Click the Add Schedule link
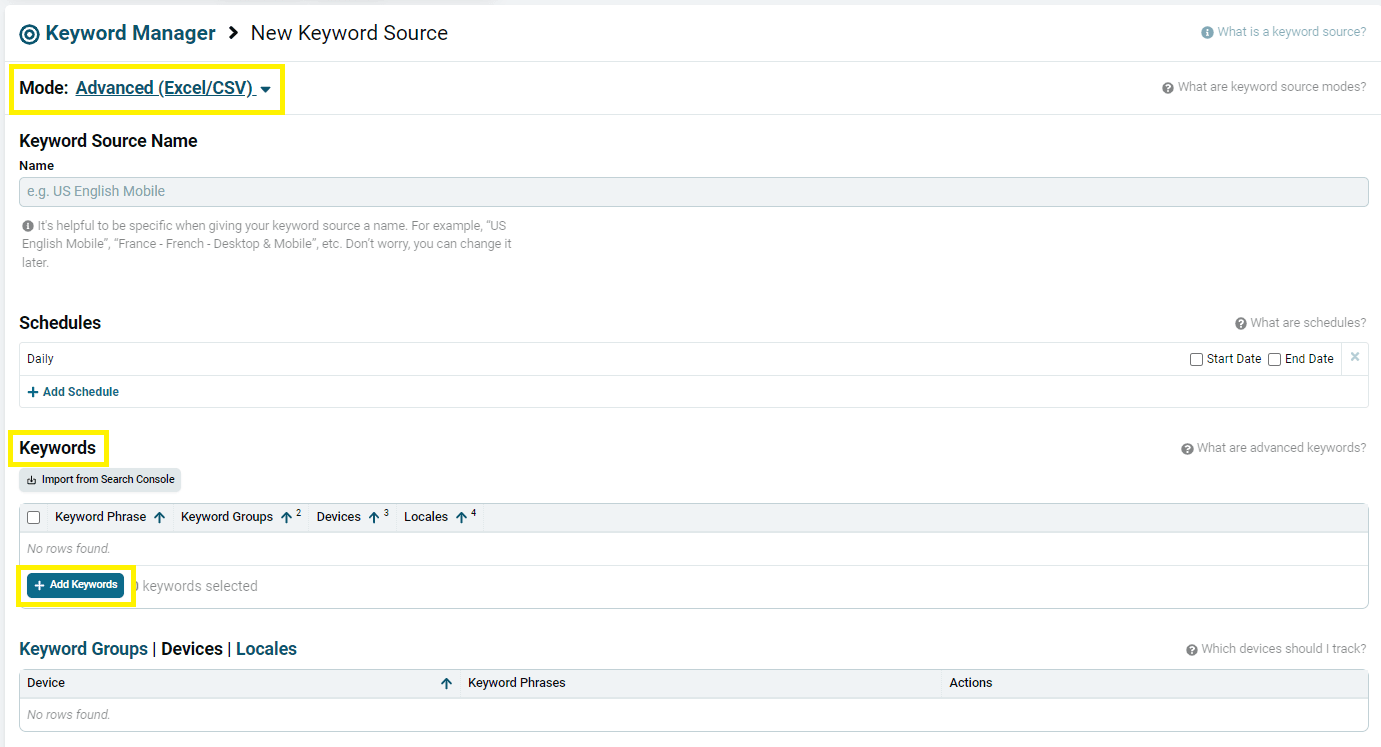This screenshot has width=1381, height=747. (73, 392)
